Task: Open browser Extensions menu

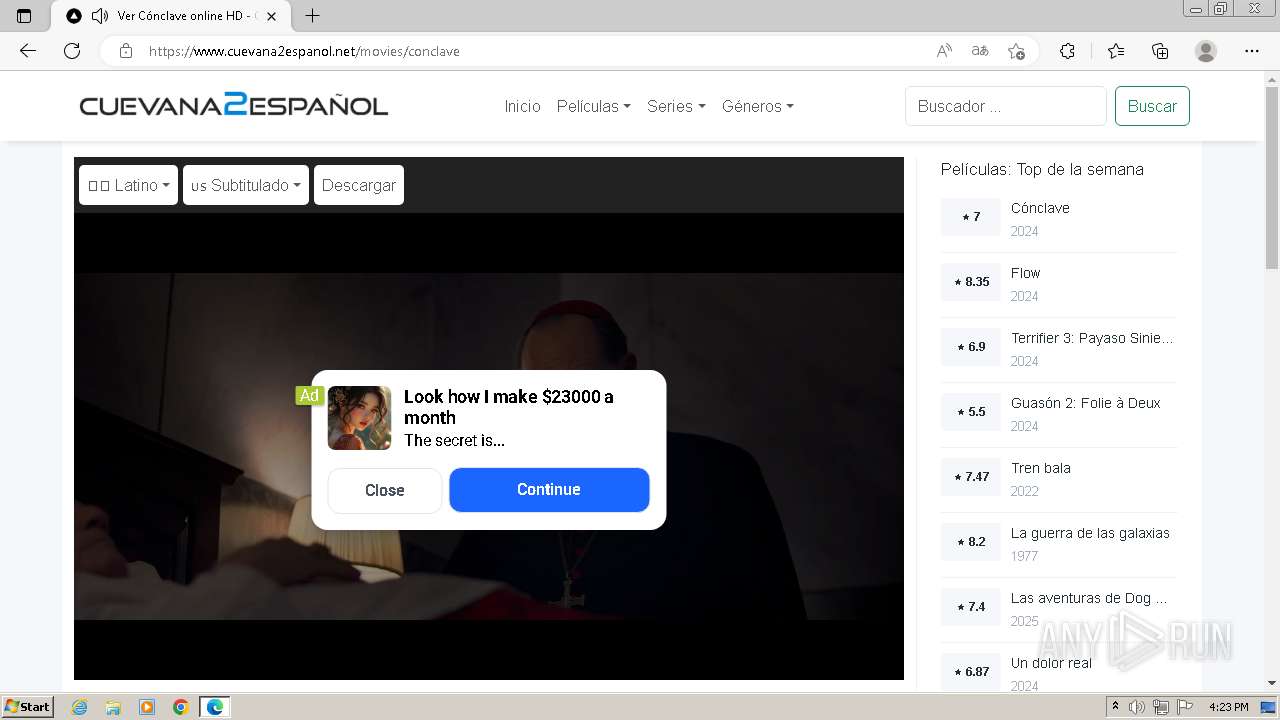Action: 1067,51
